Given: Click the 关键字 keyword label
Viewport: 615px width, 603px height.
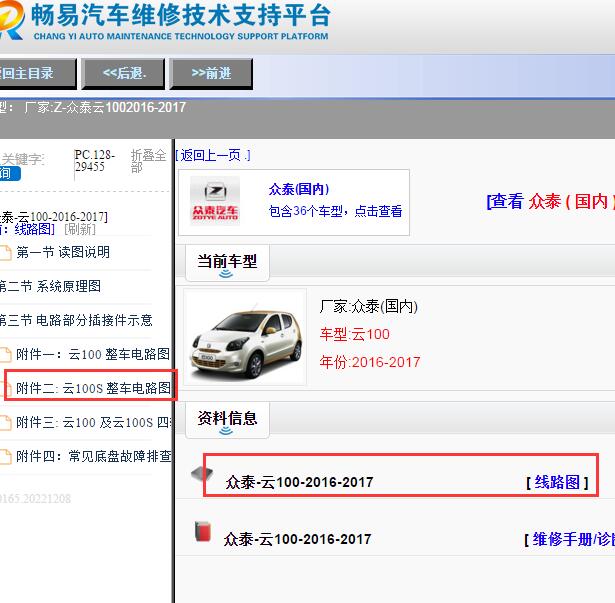Looking at the screenshot, I should click(x=23, y=159).
